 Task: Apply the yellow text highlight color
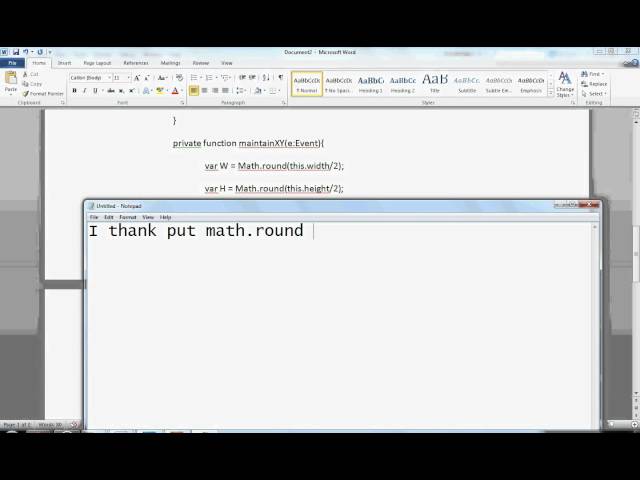(x=160, y=91)
